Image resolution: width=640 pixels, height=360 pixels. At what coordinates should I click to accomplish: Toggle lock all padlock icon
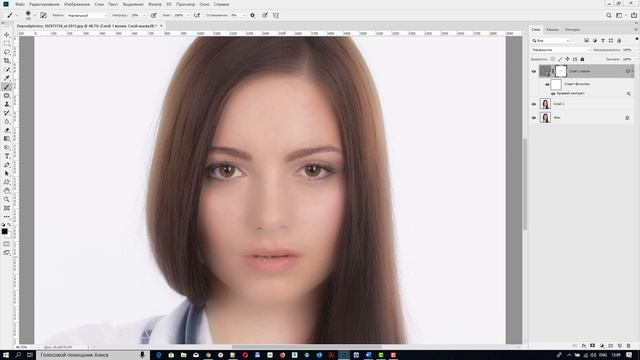point(582,59)
